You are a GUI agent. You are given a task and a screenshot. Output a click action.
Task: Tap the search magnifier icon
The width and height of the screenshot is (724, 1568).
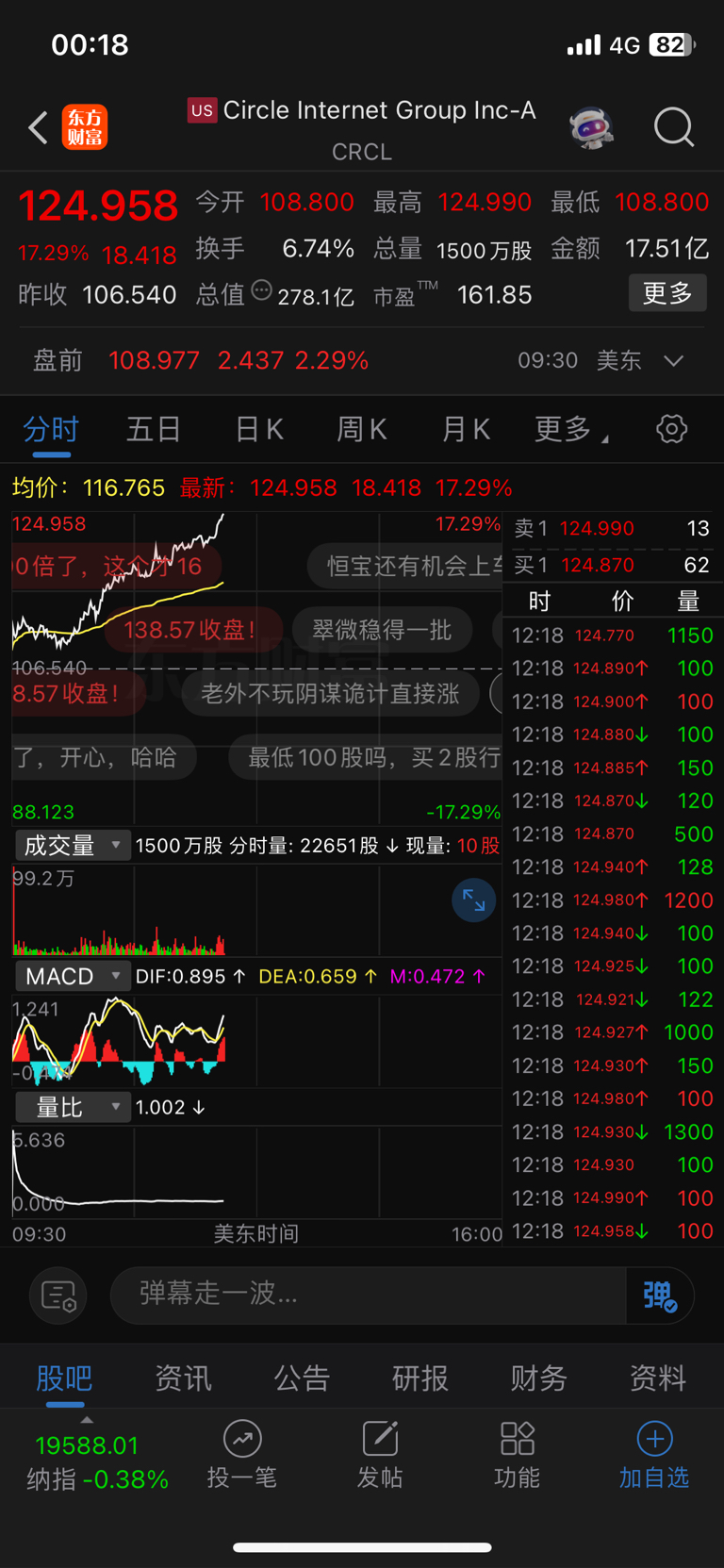(x=674, y=127)
